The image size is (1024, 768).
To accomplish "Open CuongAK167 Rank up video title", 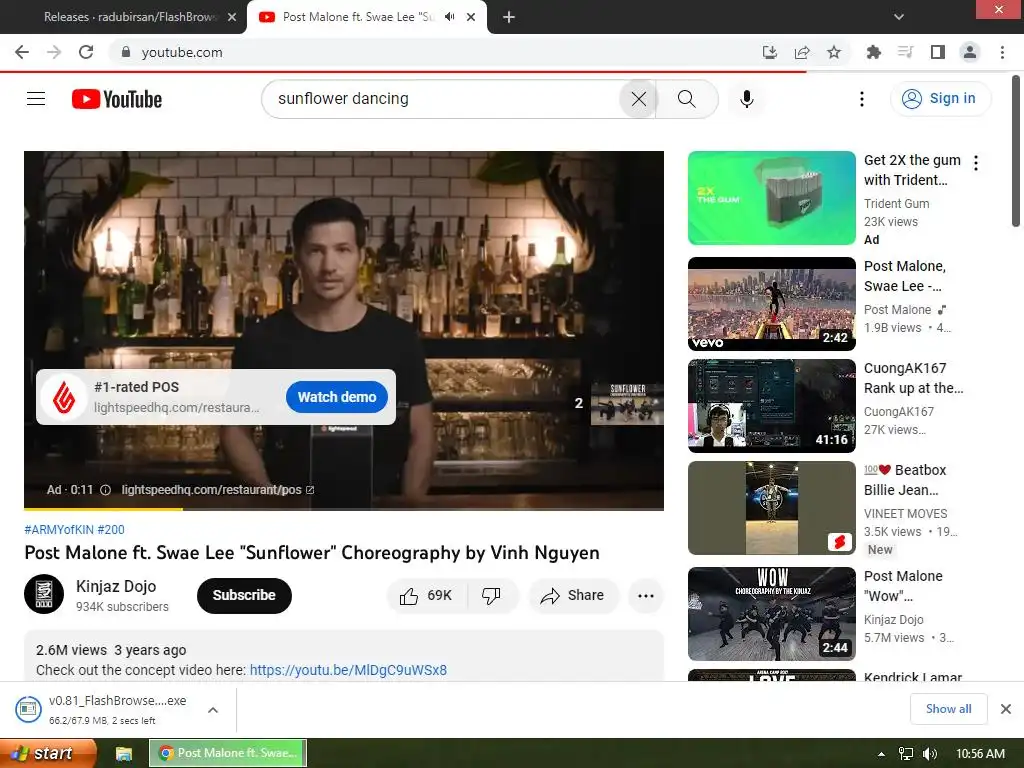I will (x=913, y=378).
